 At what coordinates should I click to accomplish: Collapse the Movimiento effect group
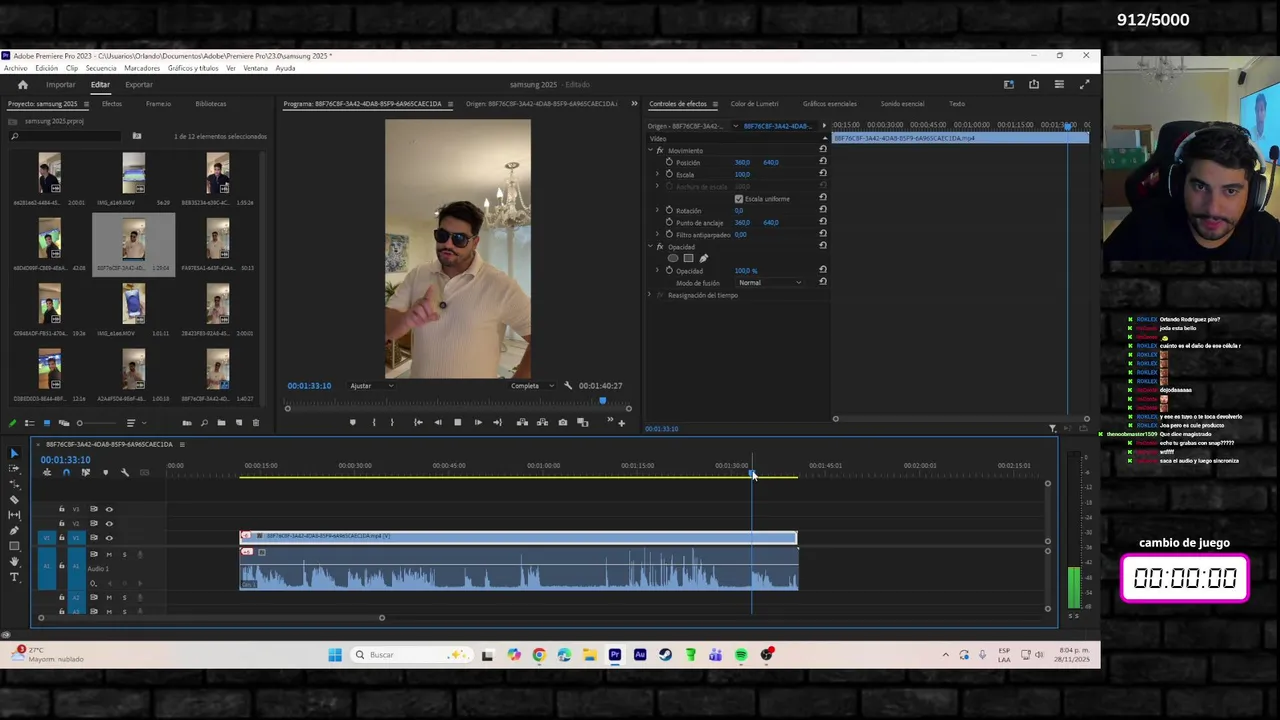(x=650, y=150)
